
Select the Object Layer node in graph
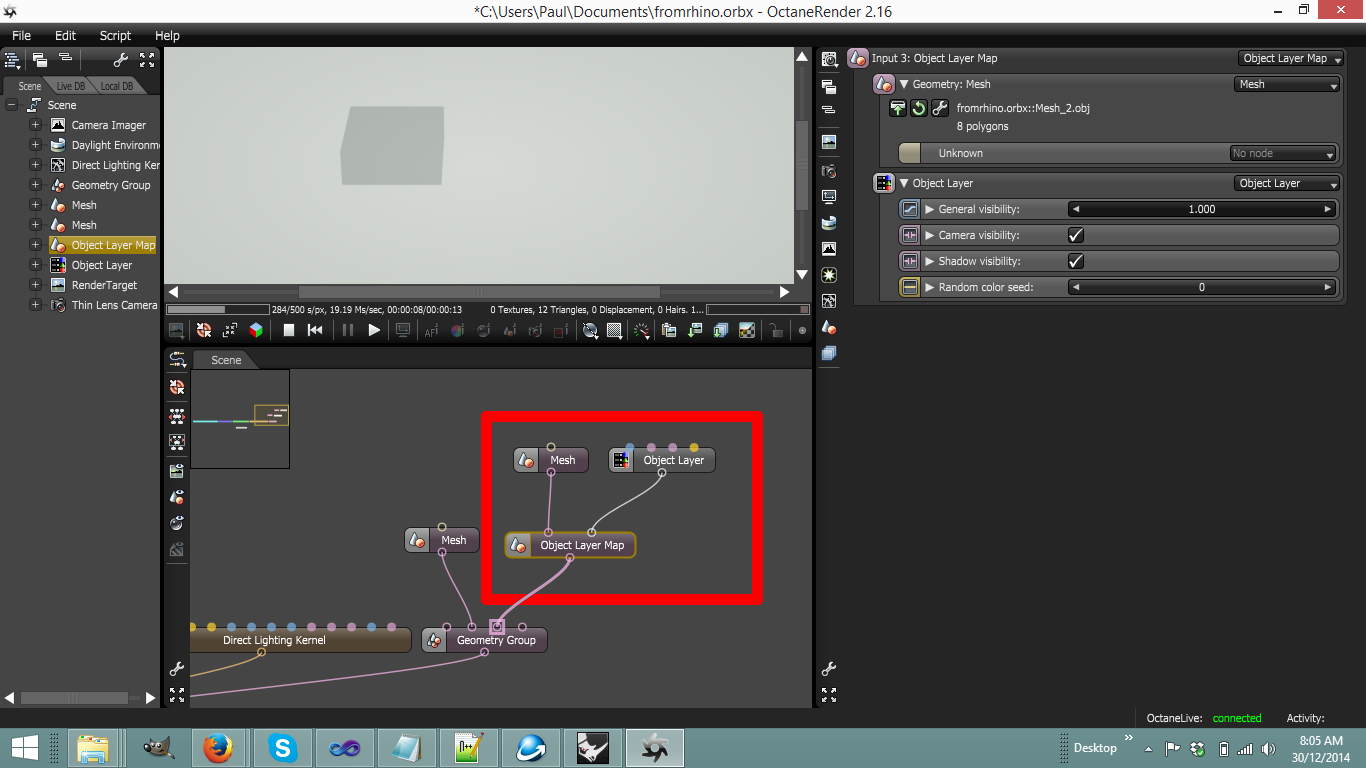click(x=662, y=460)
